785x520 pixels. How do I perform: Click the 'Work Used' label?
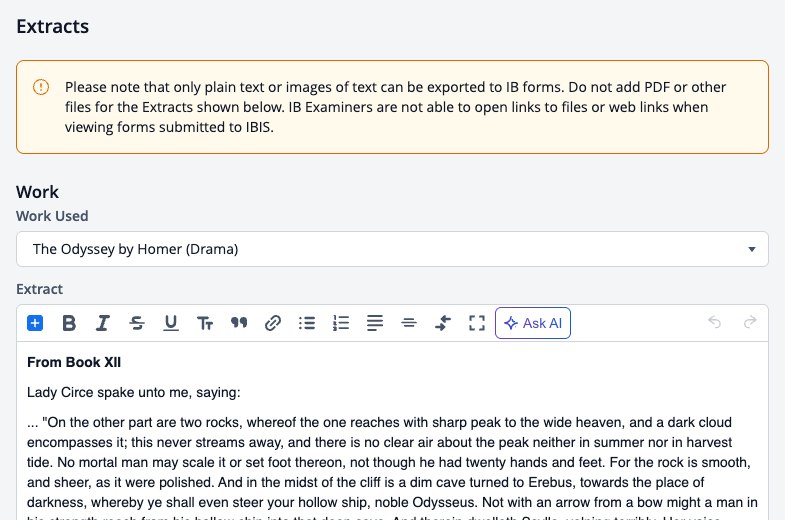[x=52, y=216]
